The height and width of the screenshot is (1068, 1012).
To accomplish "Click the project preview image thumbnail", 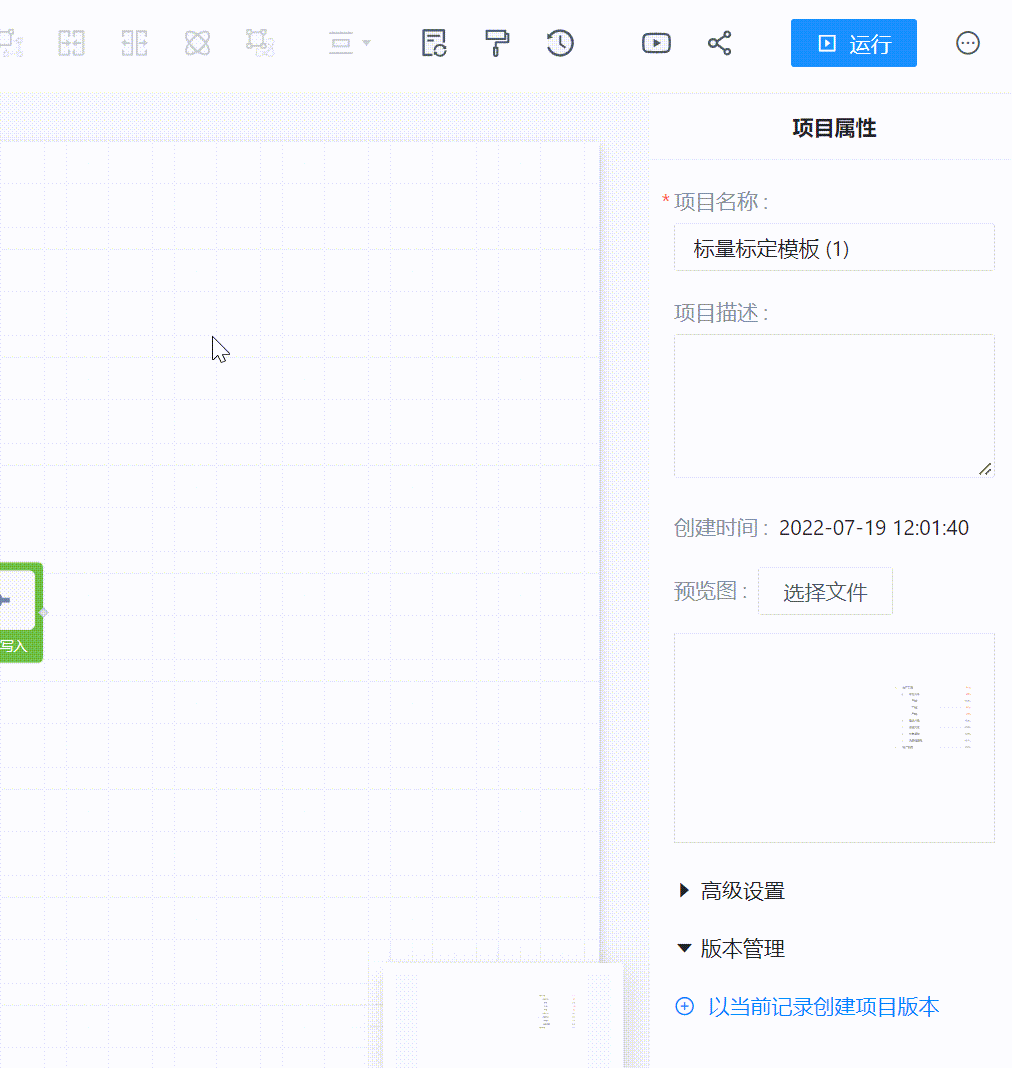I will pyautogui.click(x=834, y=737).
